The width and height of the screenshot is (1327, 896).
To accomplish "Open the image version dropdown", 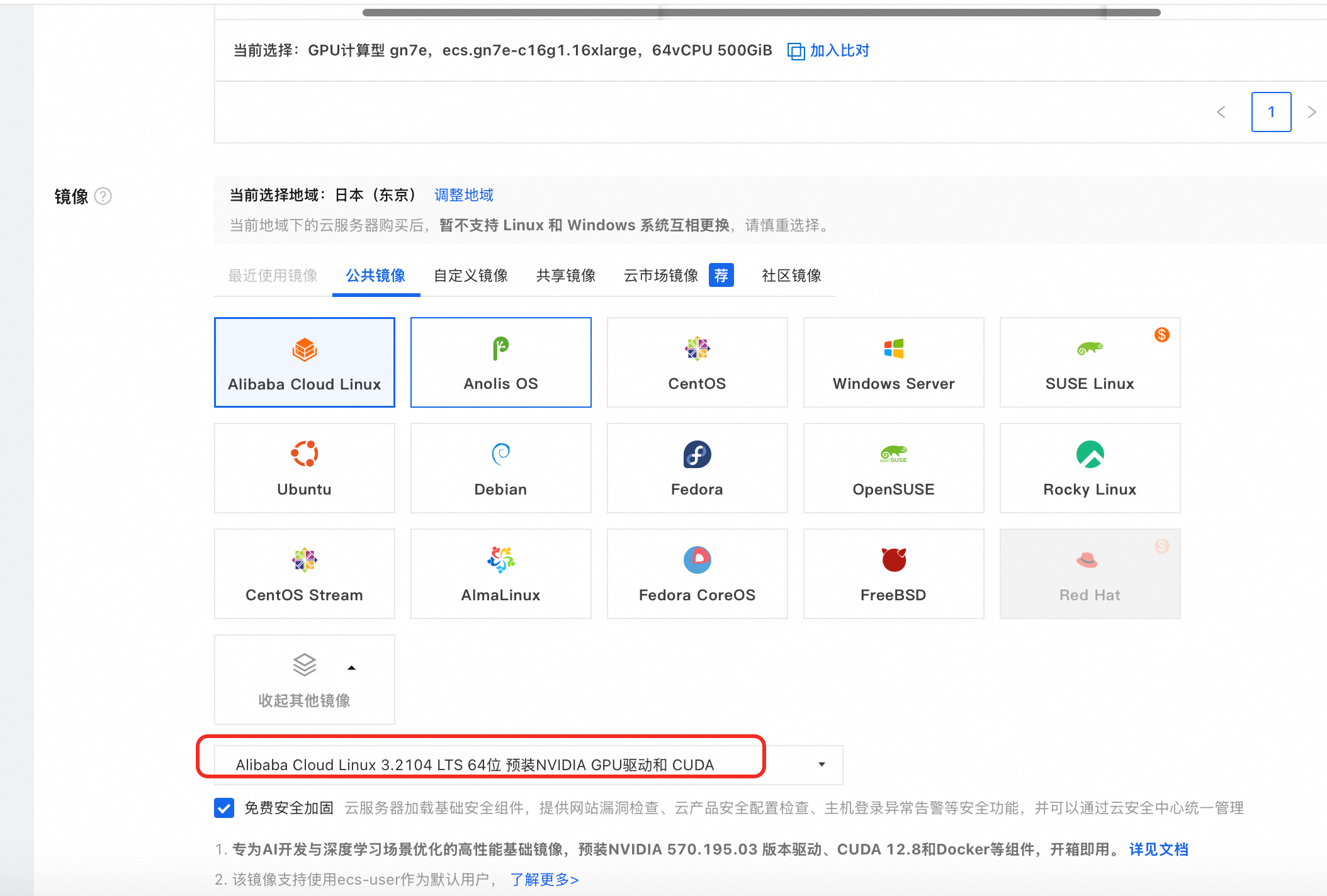I will 821,764.
